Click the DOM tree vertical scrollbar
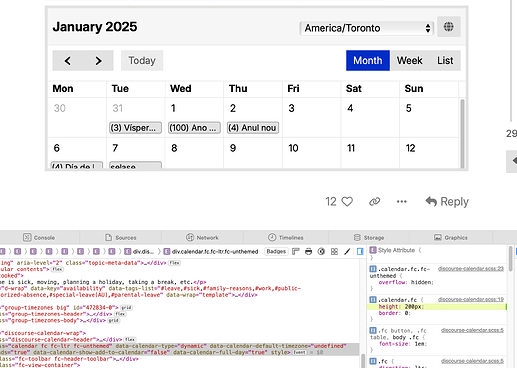Viewport: 517px width, 368px height. click(x=362, y=361)
